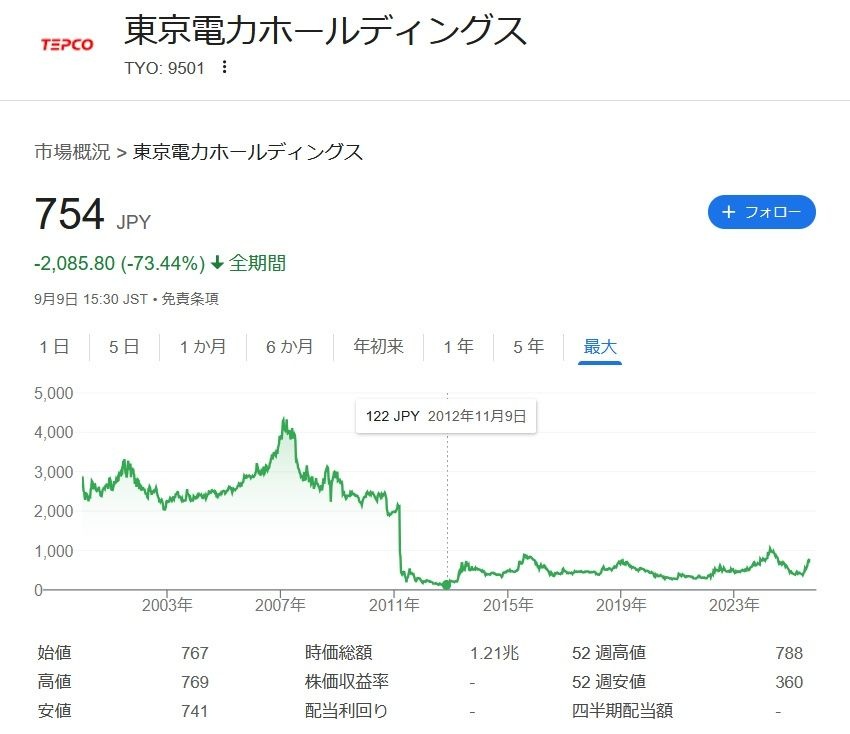
Task: Click the 東京電力ホールディングス breadcrumb text
Action: [x=248, y=152]
